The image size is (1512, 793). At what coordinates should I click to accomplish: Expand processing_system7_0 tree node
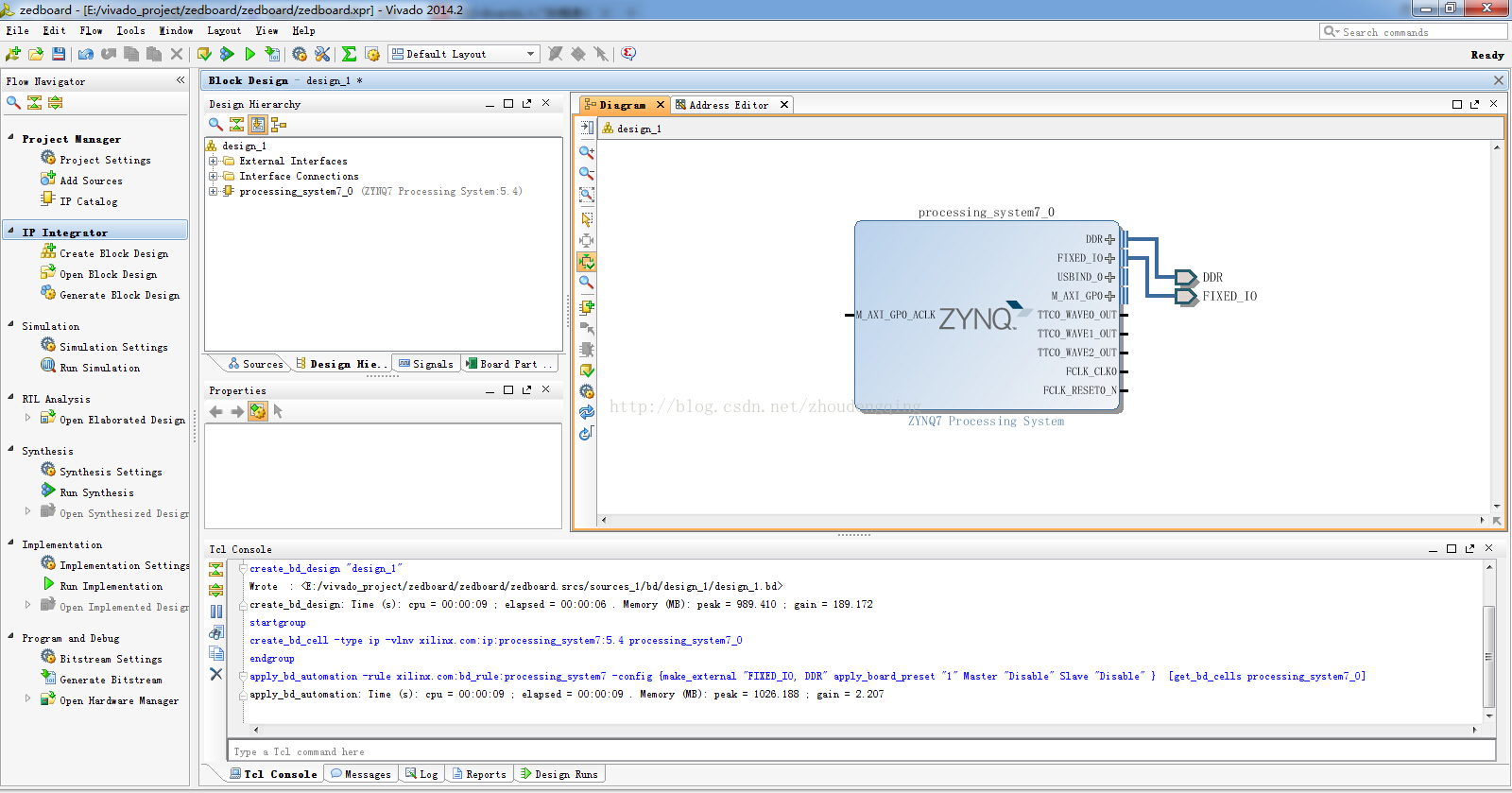pos(214,191)
